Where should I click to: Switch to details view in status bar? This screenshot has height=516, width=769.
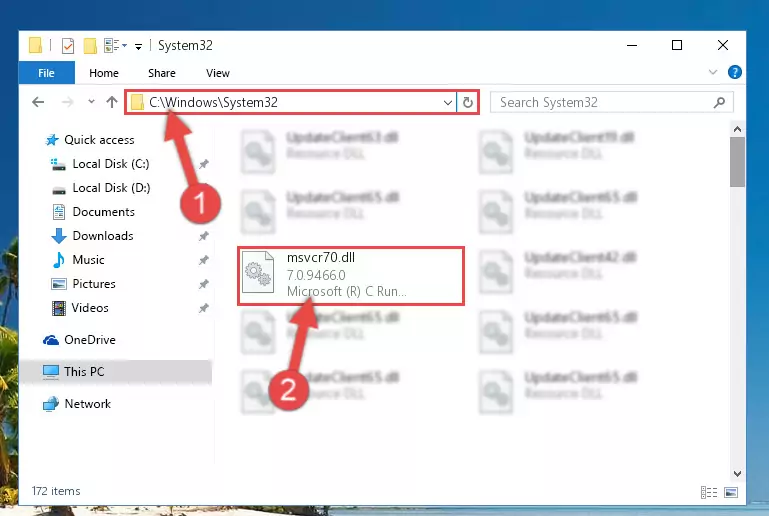(709, 492)
